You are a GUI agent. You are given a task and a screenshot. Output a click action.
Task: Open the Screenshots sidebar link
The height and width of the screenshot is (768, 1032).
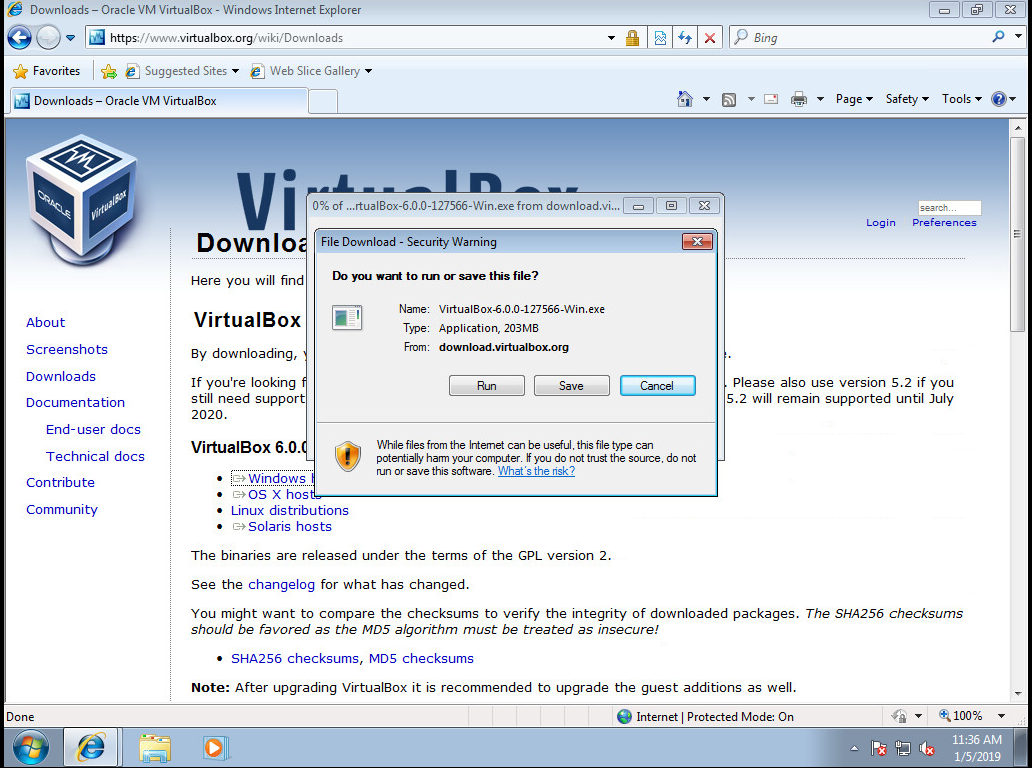66,349
